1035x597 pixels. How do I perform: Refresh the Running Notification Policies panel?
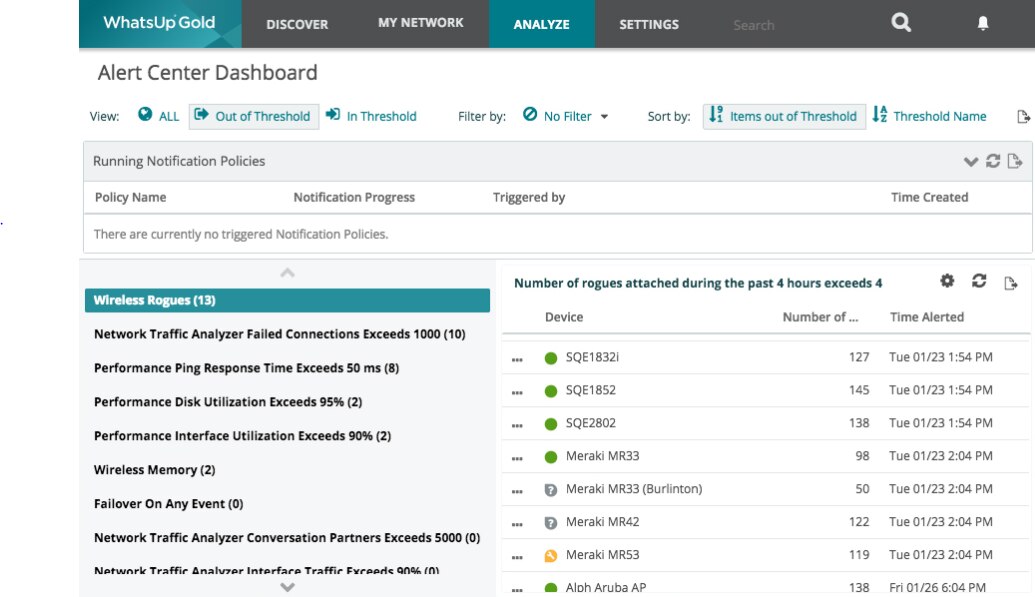click(993, 161)
